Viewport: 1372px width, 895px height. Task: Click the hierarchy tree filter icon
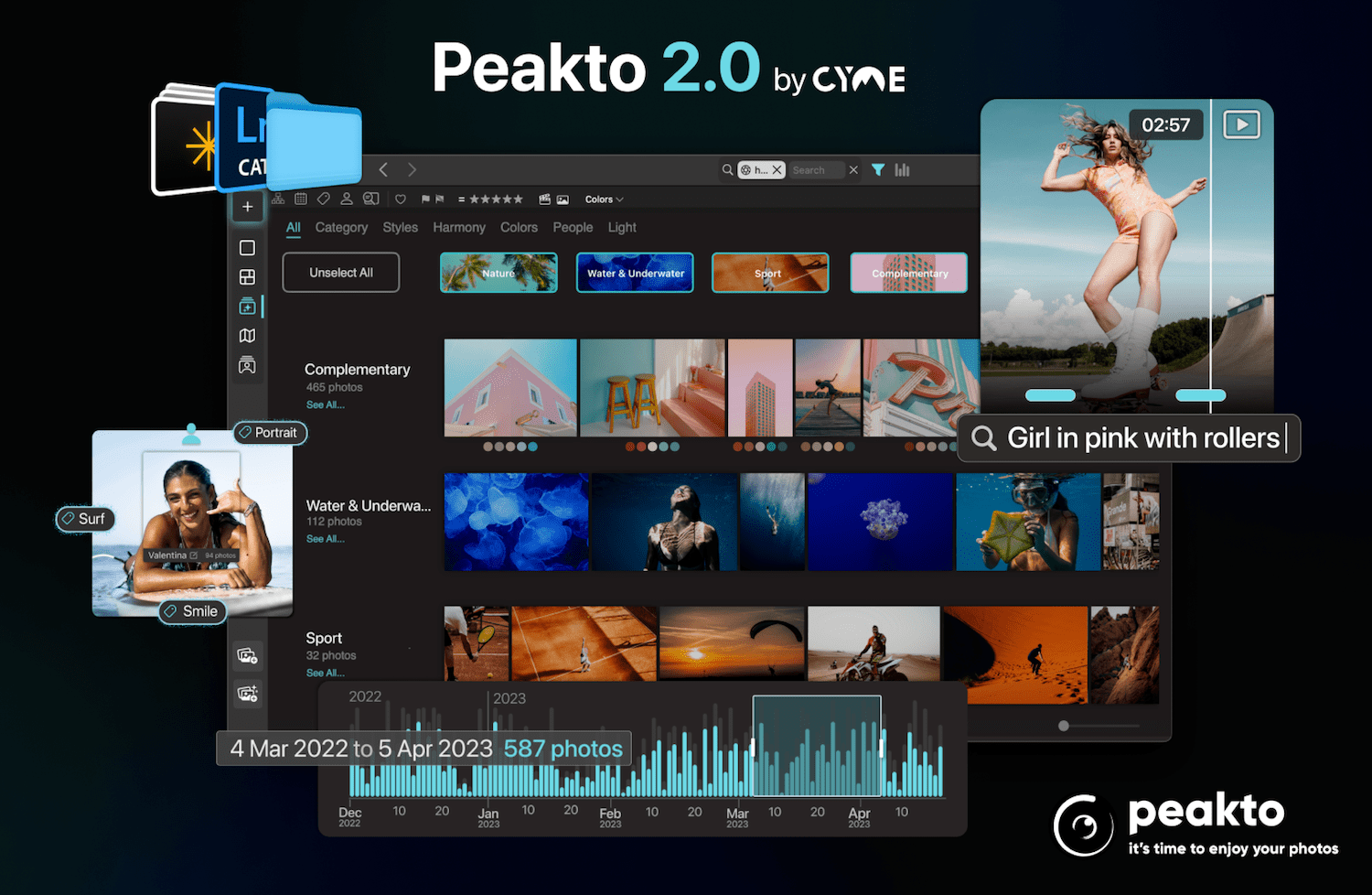tap(278, 199)
